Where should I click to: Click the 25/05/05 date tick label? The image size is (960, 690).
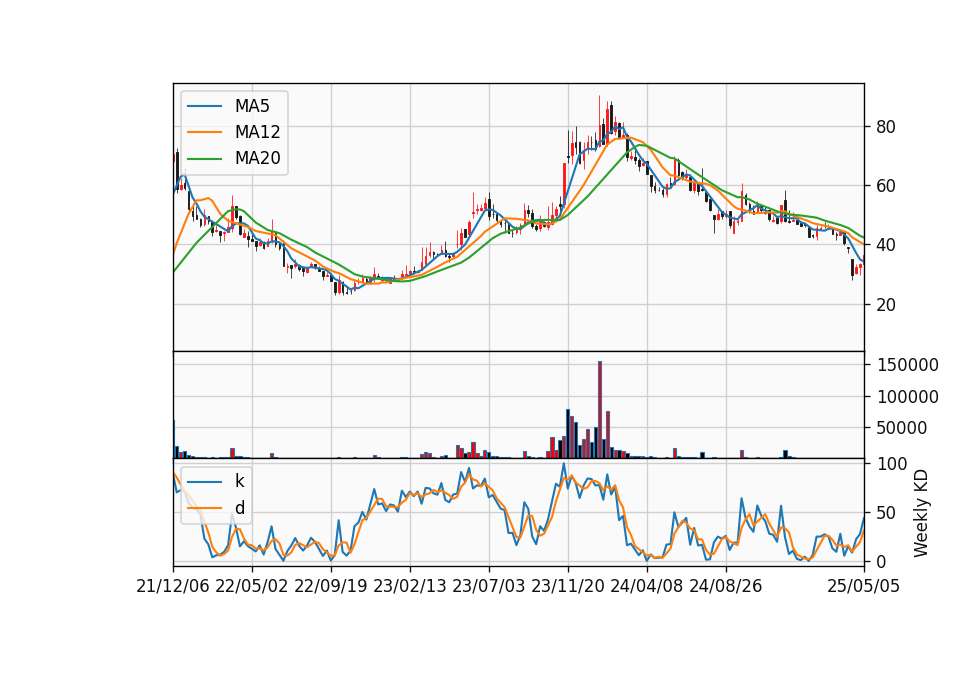[x=864, y=586]
